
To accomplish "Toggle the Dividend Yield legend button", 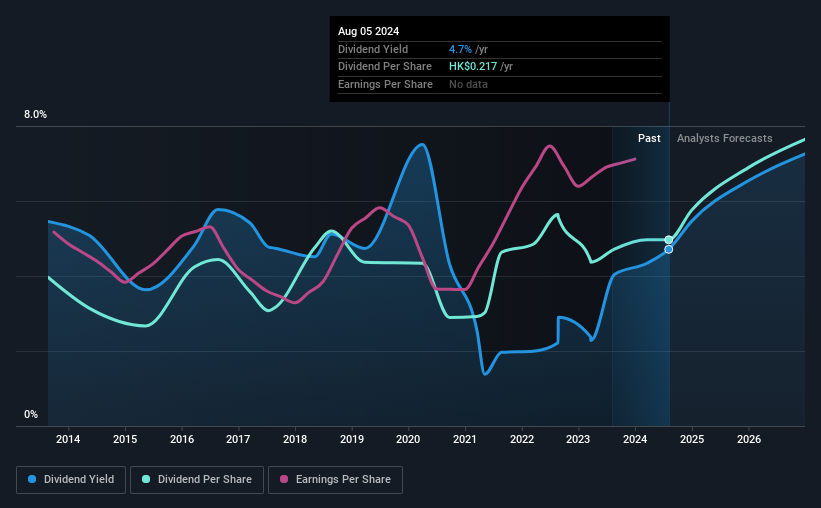I will click(x=71, y=480).
